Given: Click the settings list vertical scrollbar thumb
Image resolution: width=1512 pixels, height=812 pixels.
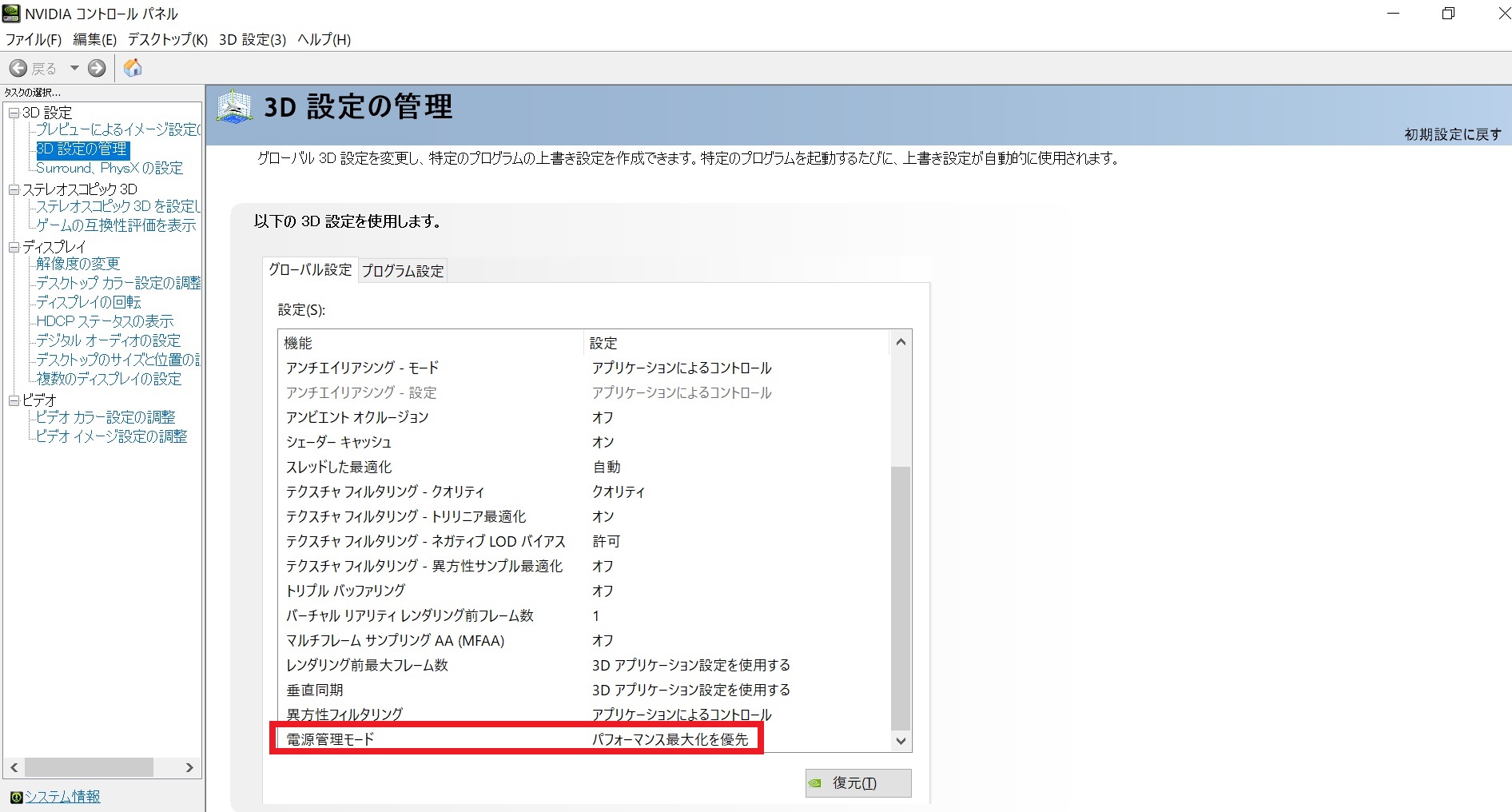Looking at the screenshot, I should tap(901, 598).
